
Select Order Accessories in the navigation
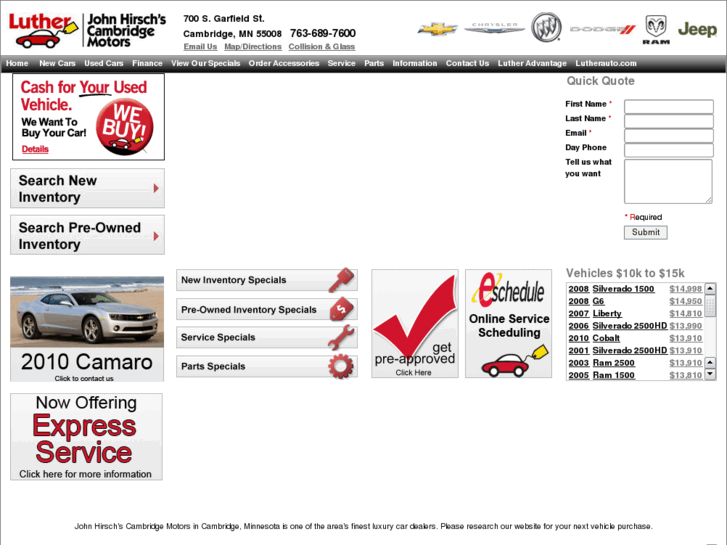coord(284,64)
